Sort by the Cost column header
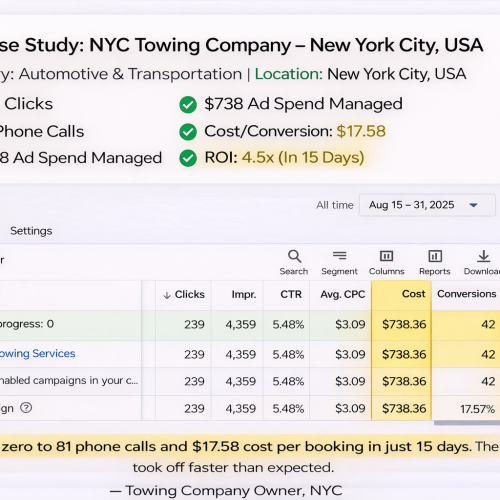Image resolution: width=500 pixels, height=500 pixels. 414,294
